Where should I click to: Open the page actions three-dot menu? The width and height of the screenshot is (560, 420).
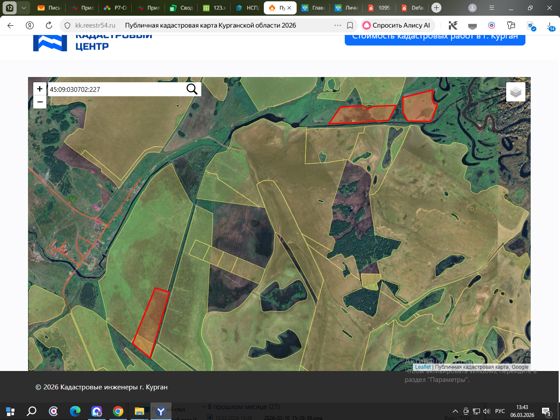click(x=338, y=25)
